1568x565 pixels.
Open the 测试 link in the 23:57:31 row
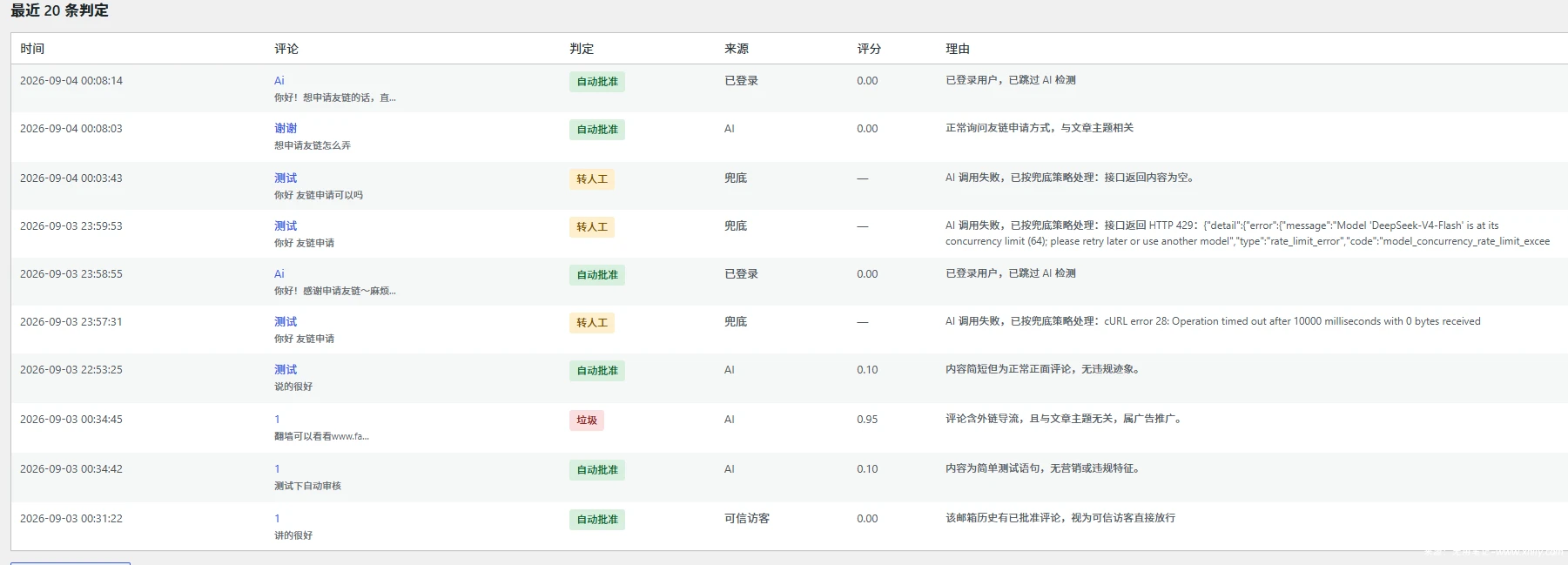coord(286,322)
